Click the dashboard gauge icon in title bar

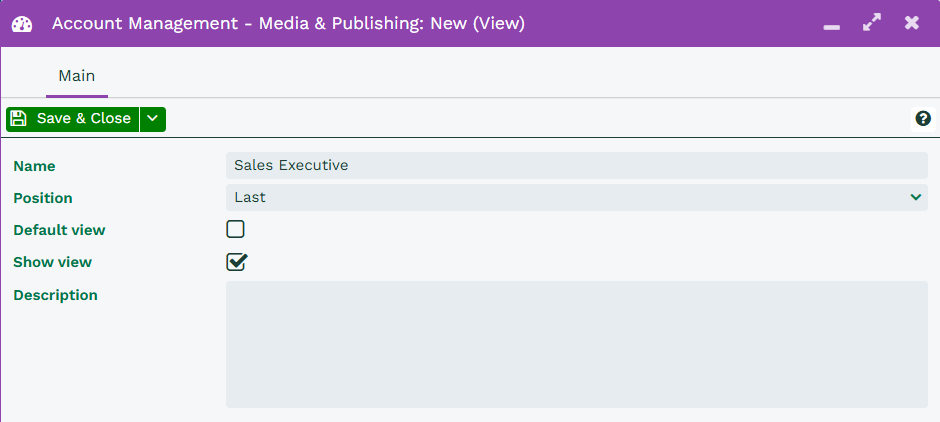click(x=22, y=23)
